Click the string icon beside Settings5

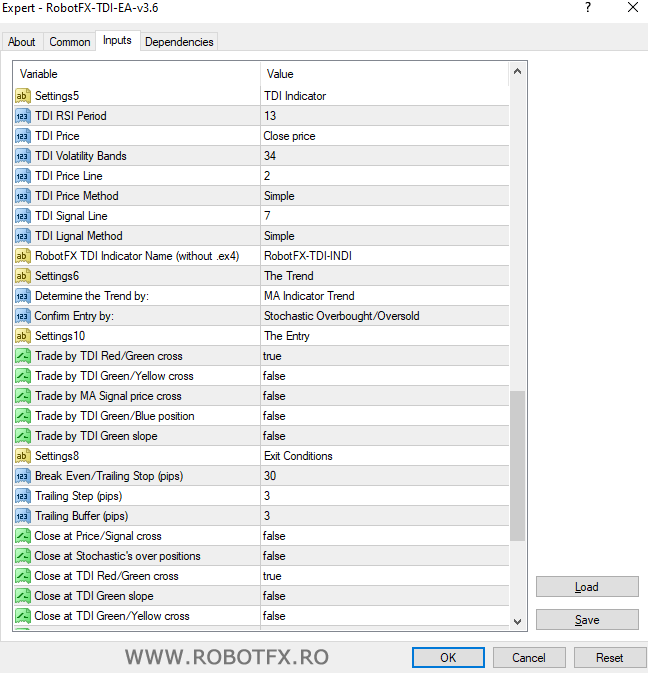point(23,96)
